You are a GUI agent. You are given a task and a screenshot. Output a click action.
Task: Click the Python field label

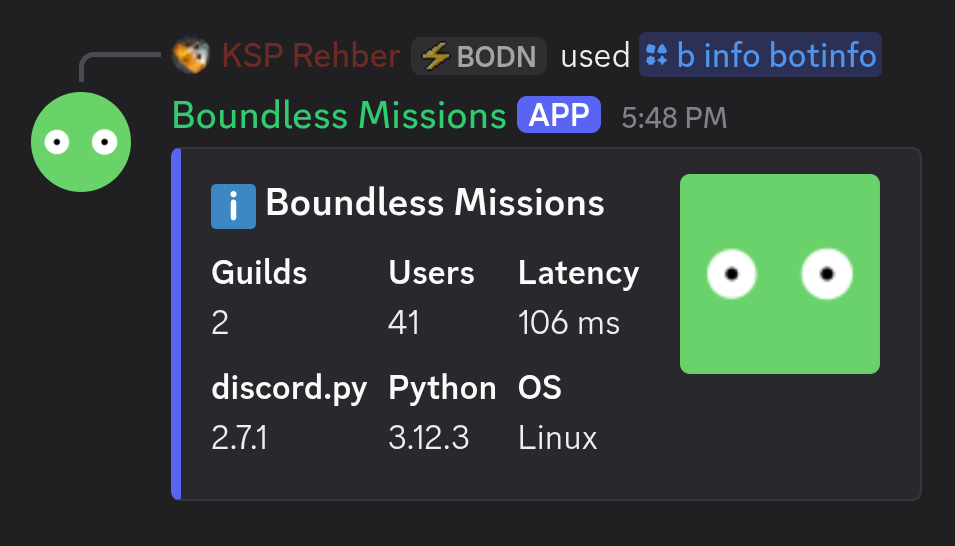[442, 389]
